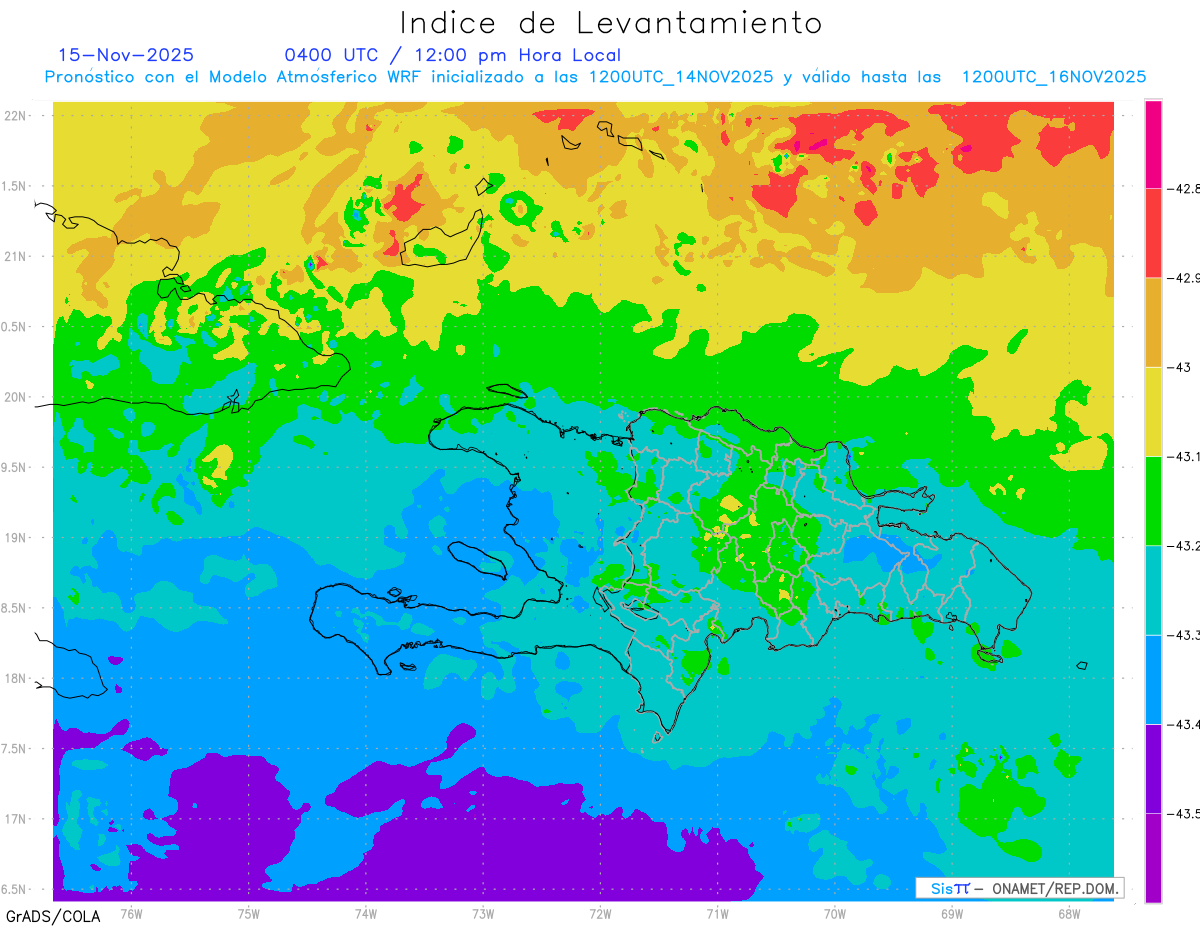
Task: Click the latitude label '22N'
Action: click(17, 116)
